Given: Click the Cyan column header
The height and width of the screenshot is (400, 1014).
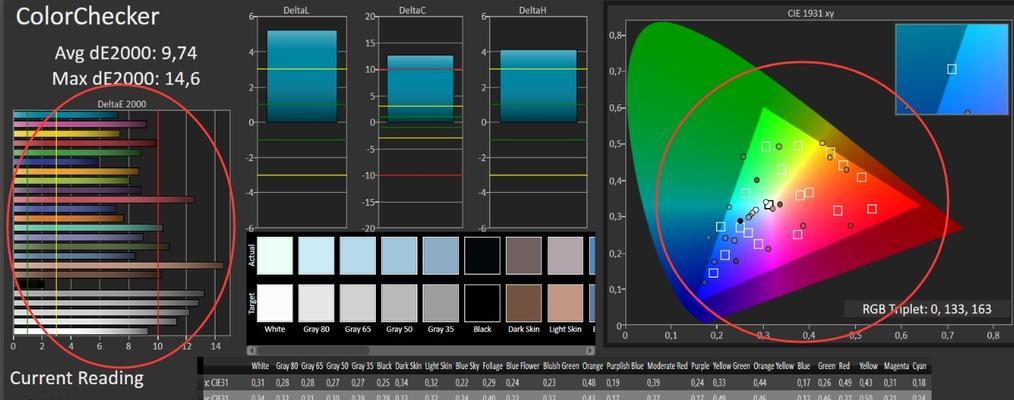Looking at the screenshot, I should pyautogui.click(x=920, y=366).
